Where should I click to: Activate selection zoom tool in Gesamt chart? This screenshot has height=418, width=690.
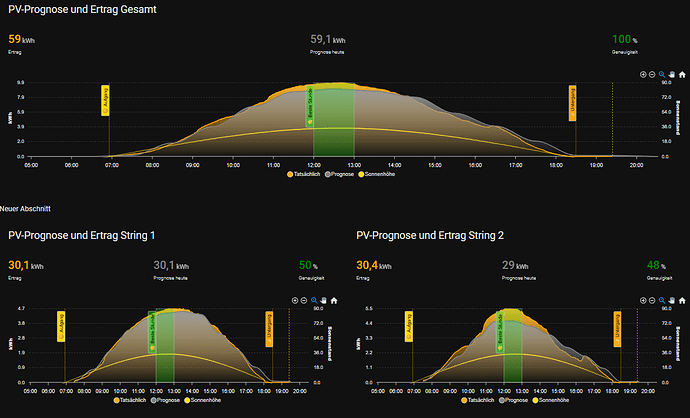[662, 75]
